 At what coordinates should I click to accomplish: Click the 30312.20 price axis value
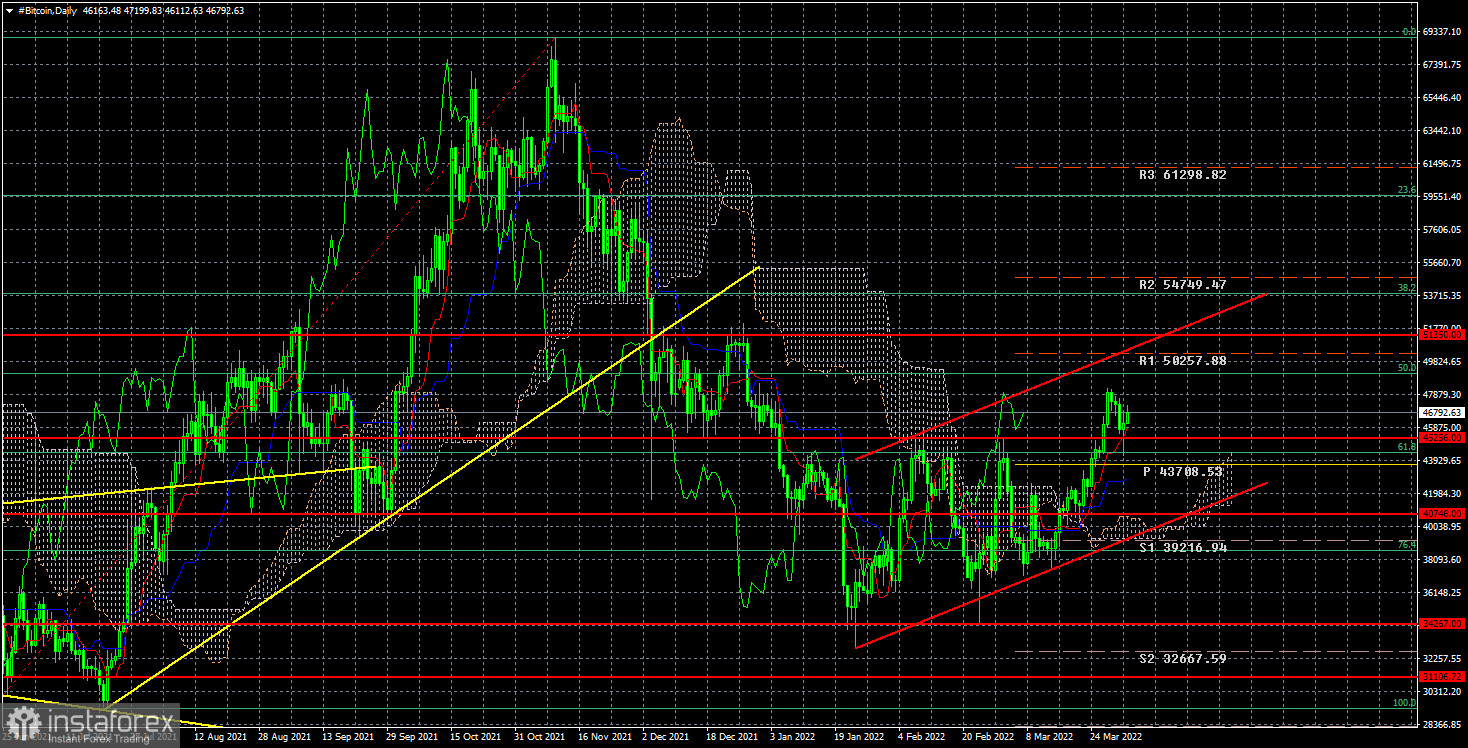click(1443, 692)
